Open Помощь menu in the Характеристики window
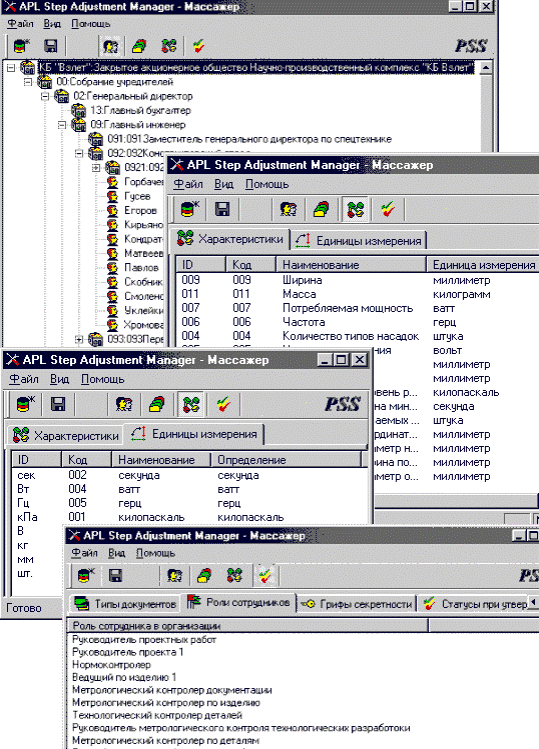This screenshot has height=749, width=539. point(267,184)
